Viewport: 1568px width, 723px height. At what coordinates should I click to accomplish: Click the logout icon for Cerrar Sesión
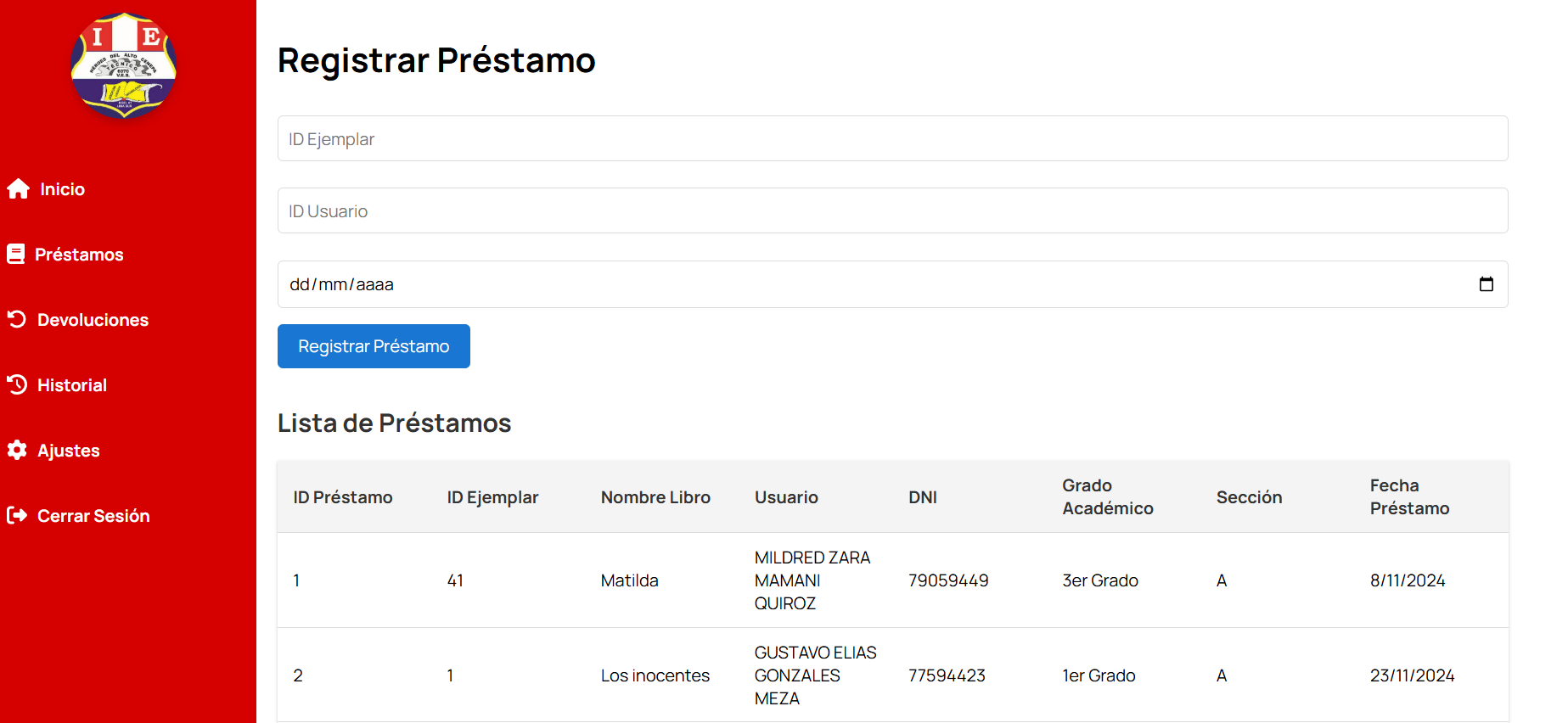(17, 515)
